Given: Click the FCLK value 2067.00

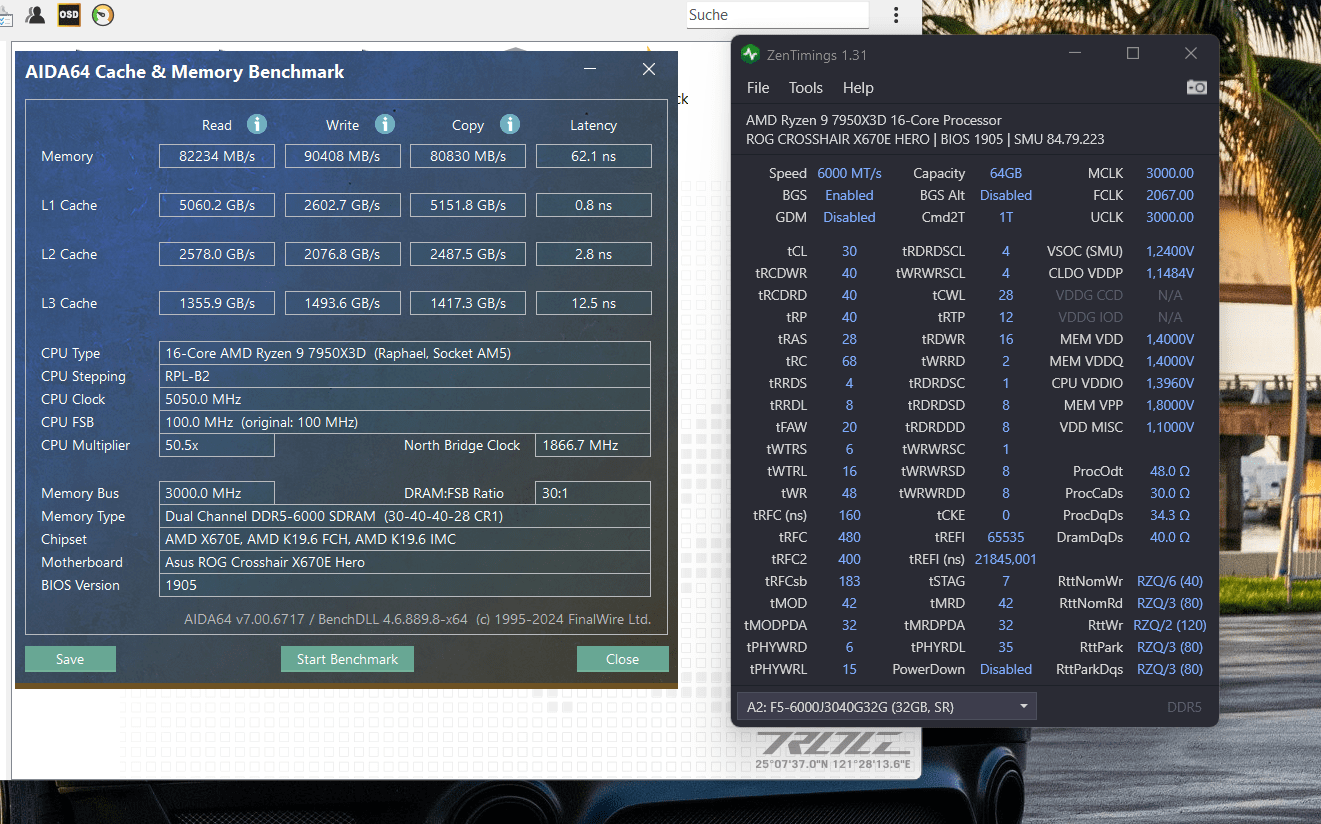Looking at the screenshot, I should 1170,195.
